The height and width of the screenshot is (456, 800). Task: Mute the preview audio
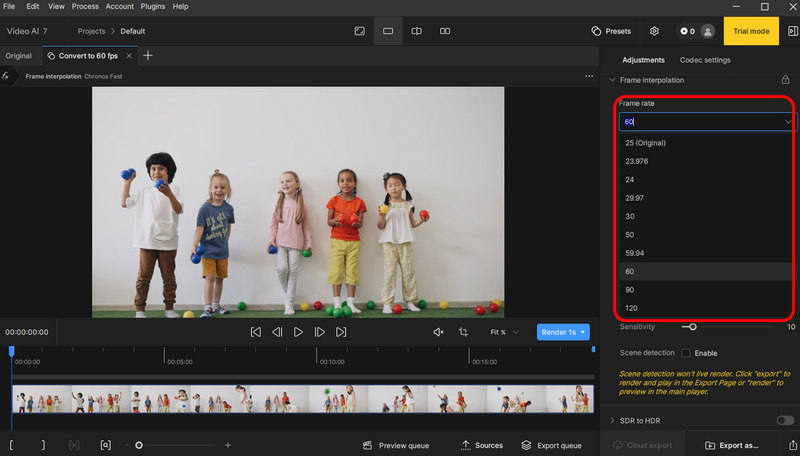(x=439, y=332)
